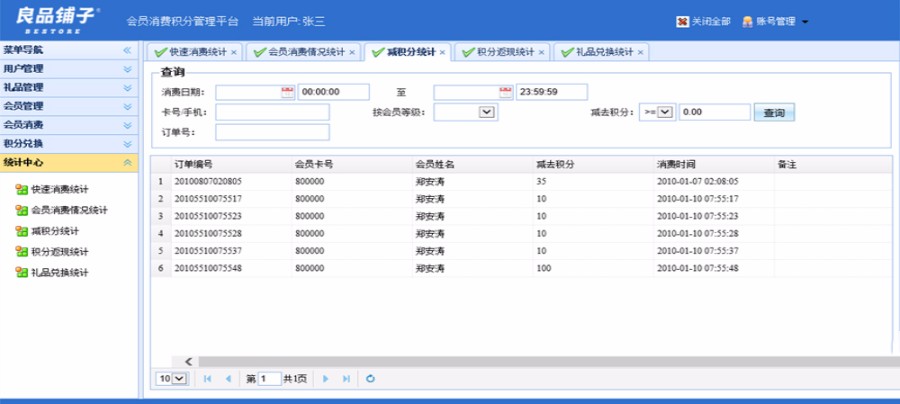Click the 良品铺子 logo
The image size is (900, 404).
[57, 20]
